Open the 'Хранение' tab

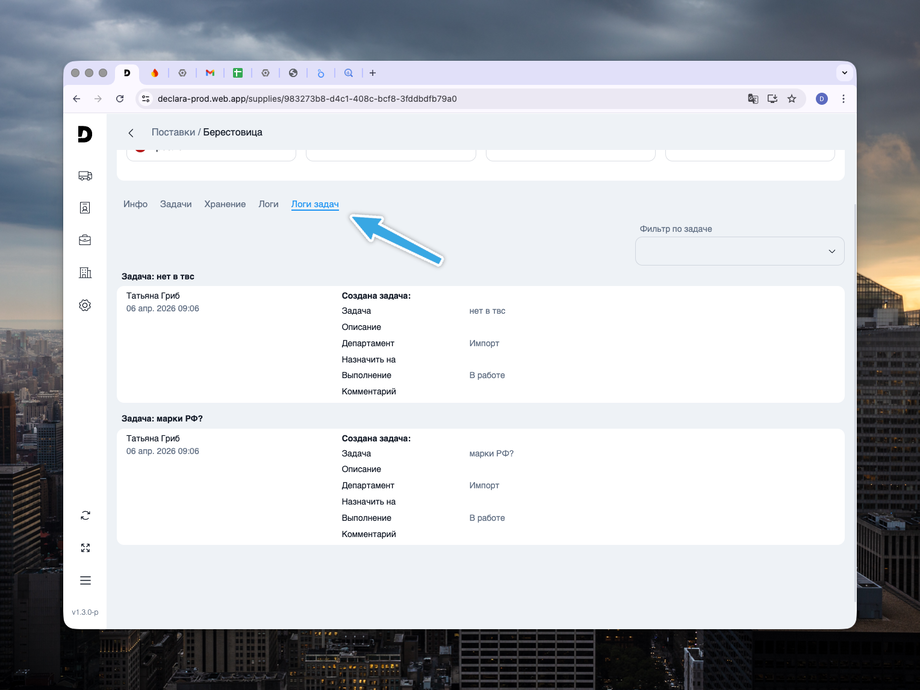[225, 204]
